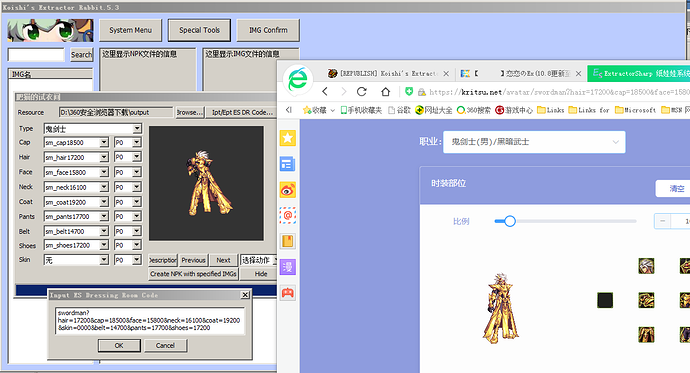The width and height of the screenshot is (690, 373).
Task: Open the 选择动作 action dropdown
Action: pyautogui.click(x=258, y=260)
